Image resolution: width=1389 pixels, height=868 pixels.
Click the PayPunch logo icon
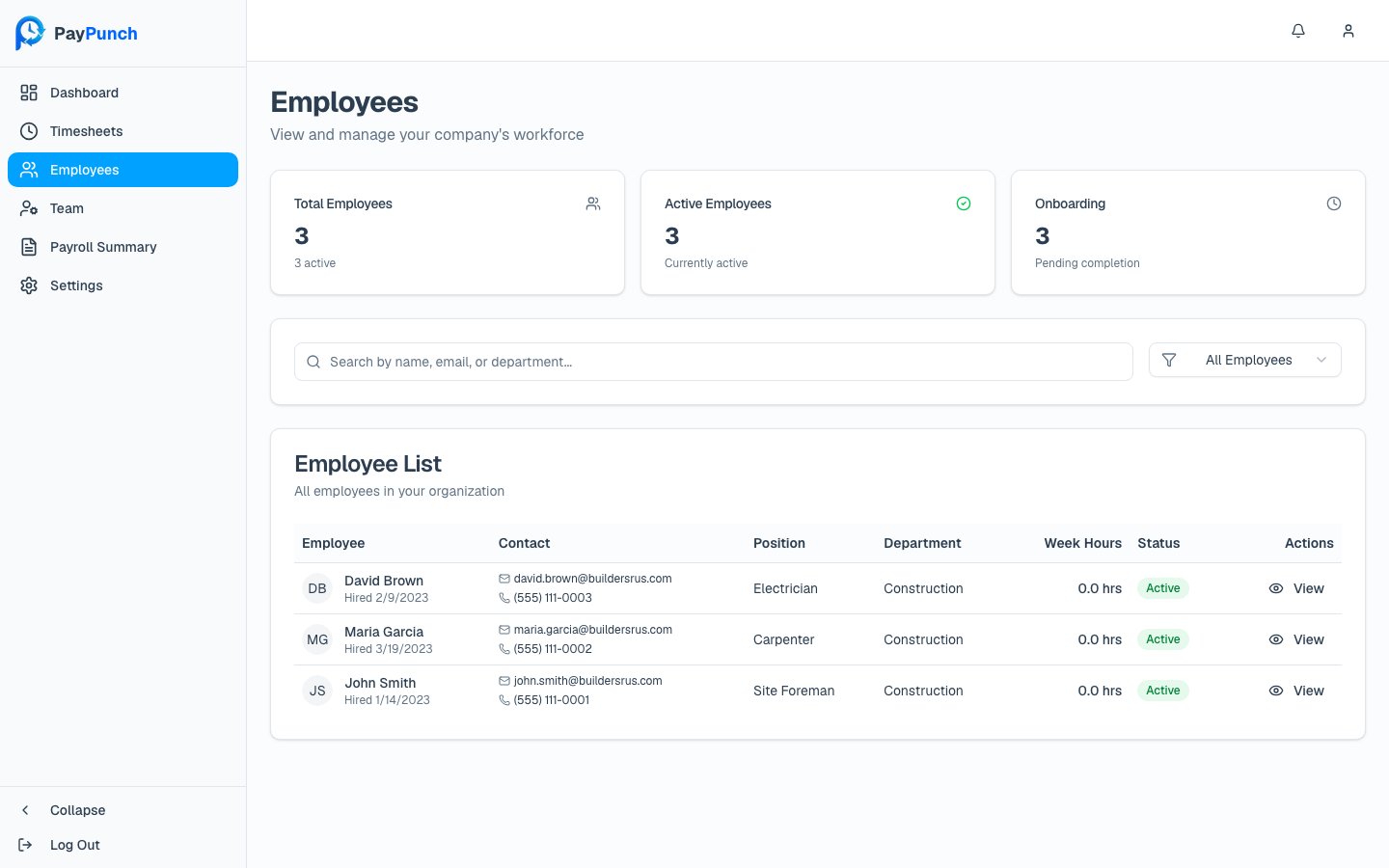30,33
